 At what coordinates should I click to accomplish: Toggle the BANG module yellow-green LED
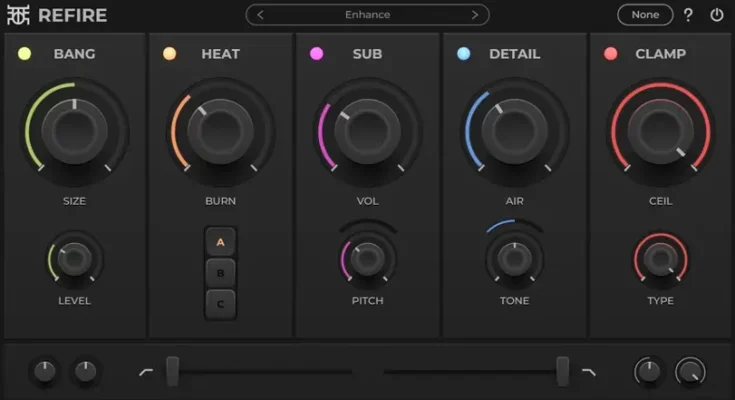[24, 54]
